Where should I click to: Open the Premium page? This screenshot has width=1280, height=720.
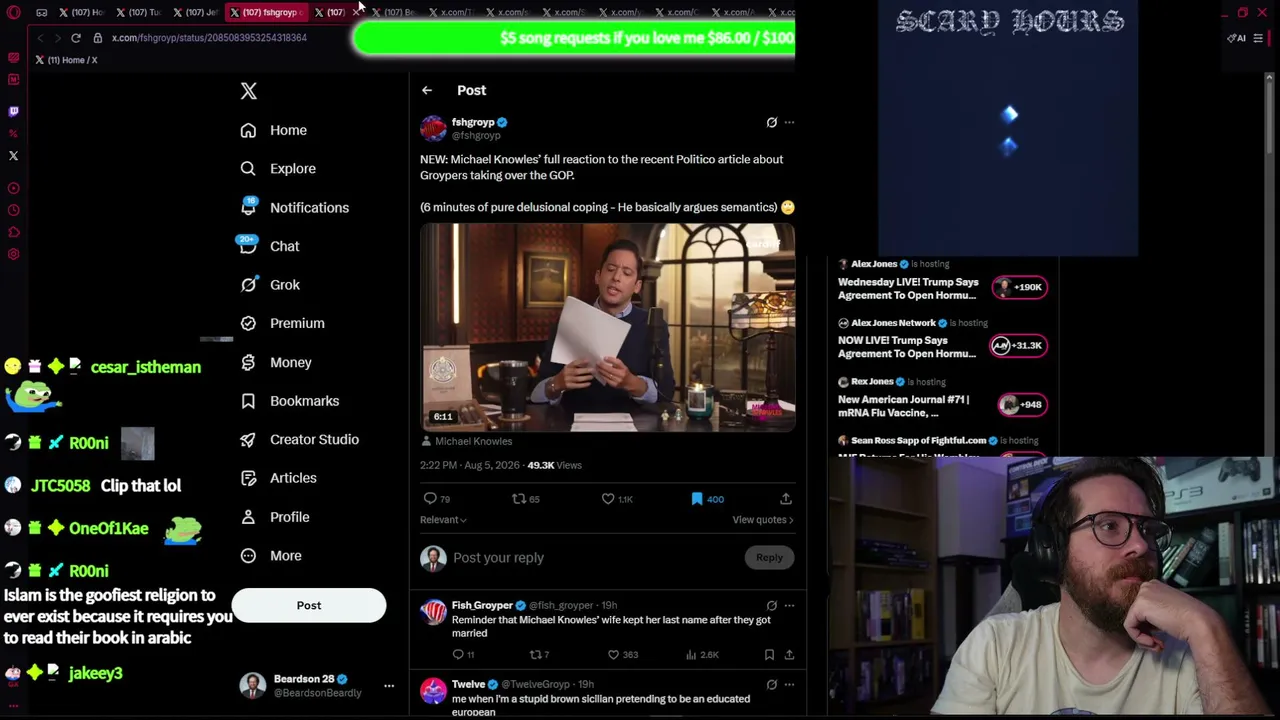tap(283, 323)
